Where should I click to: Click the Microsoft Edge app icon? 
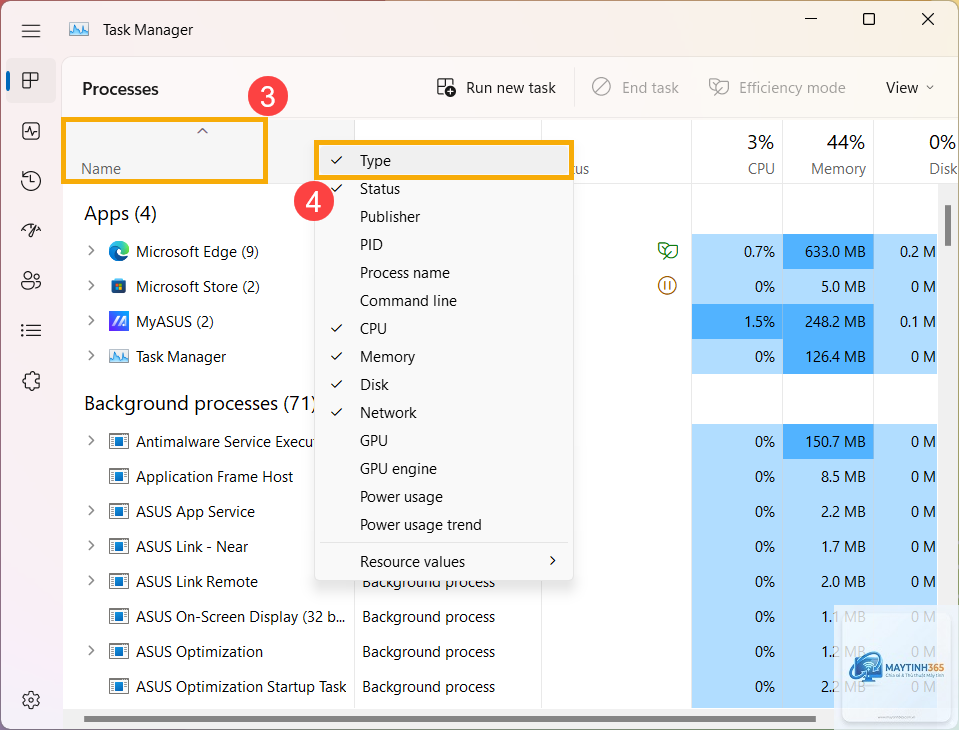pyautogui.click(x=119, y=251)
